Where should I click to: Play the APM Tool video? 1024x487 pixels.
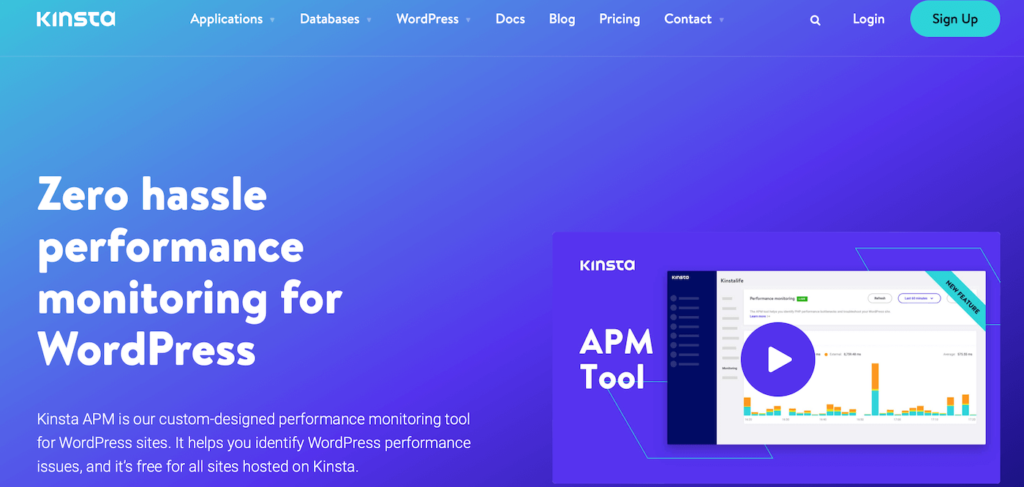(777, 359)
